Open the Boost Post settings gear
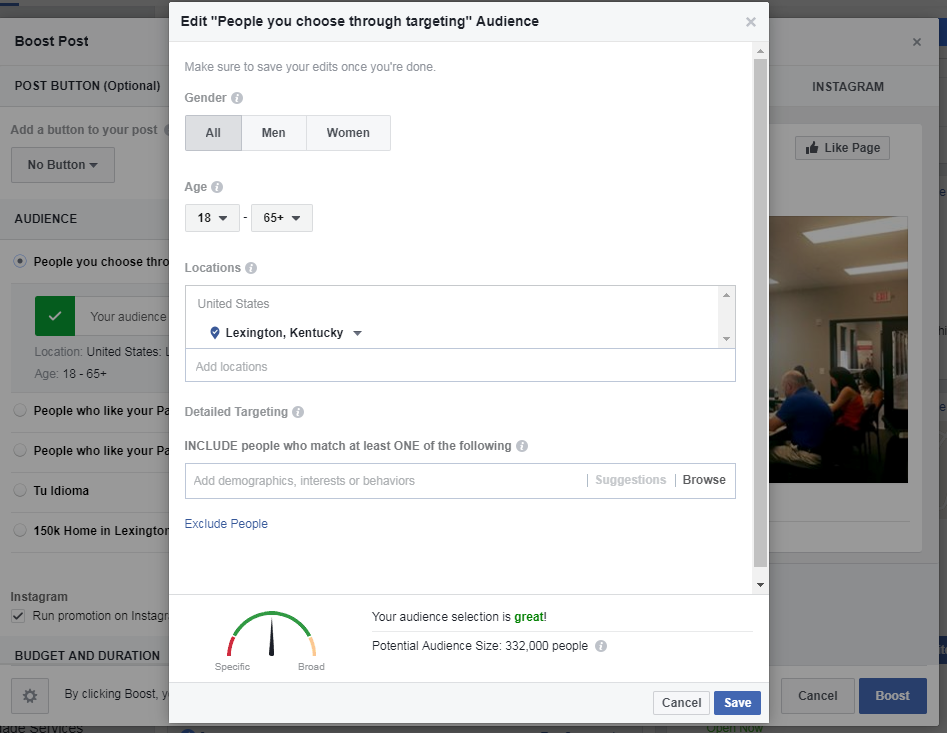 (x=30, y=696)
